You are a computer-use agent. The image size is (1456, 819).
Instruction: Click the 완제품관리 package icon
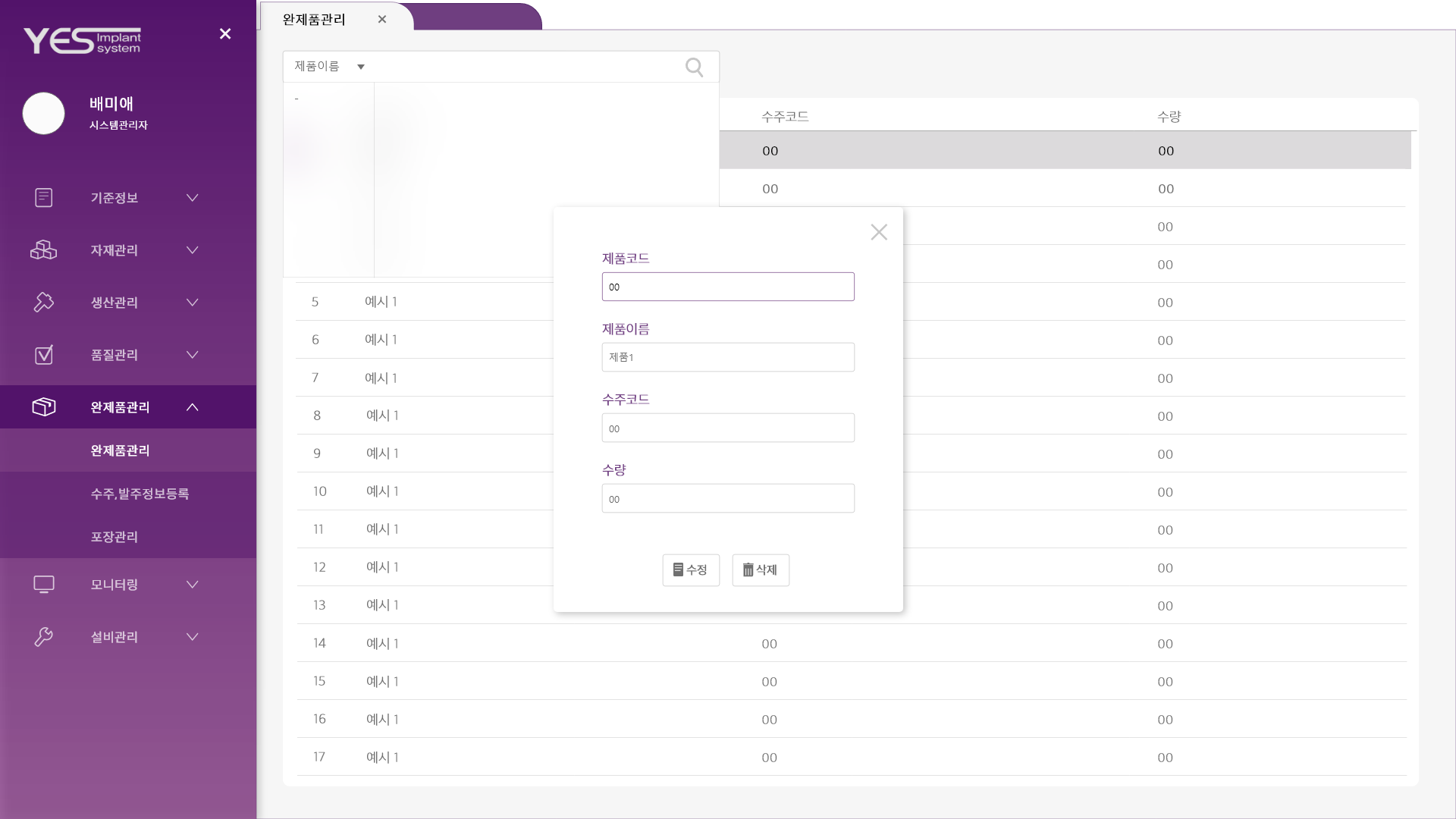(x=44, y=407)
